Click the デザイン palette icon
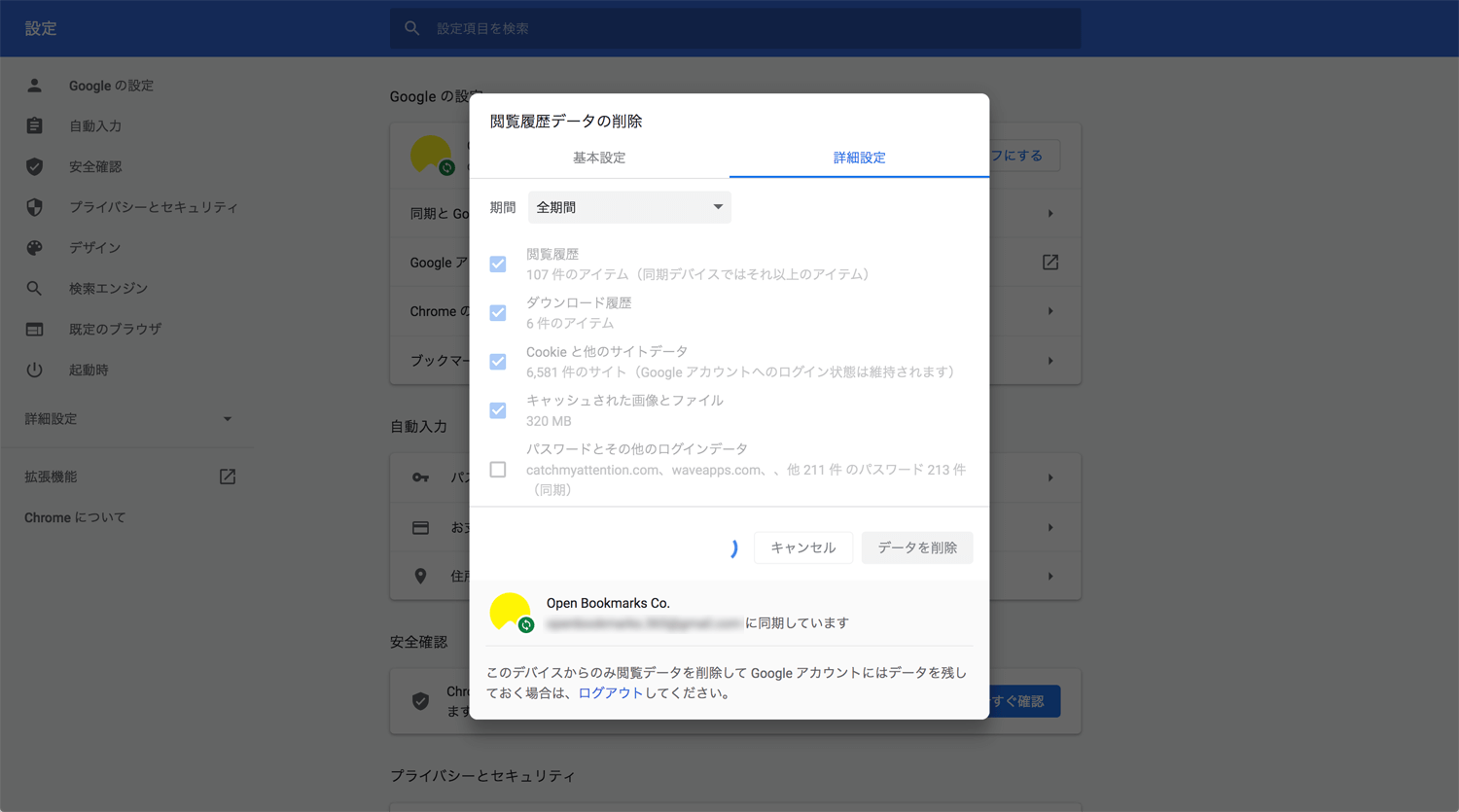This screenshot has height=812, width=1459. [x=34, y=248]
